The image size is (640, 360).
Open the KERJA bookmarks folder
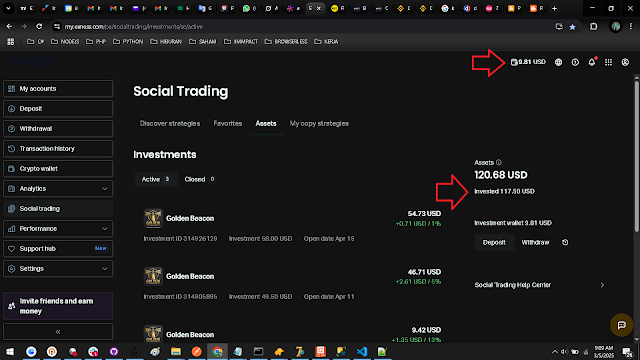[326, 42]
